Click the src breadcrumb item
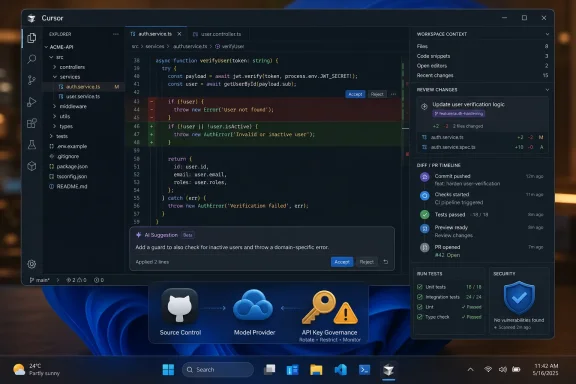The height and width of the screenshot is (384, 576). click(135, 46)
